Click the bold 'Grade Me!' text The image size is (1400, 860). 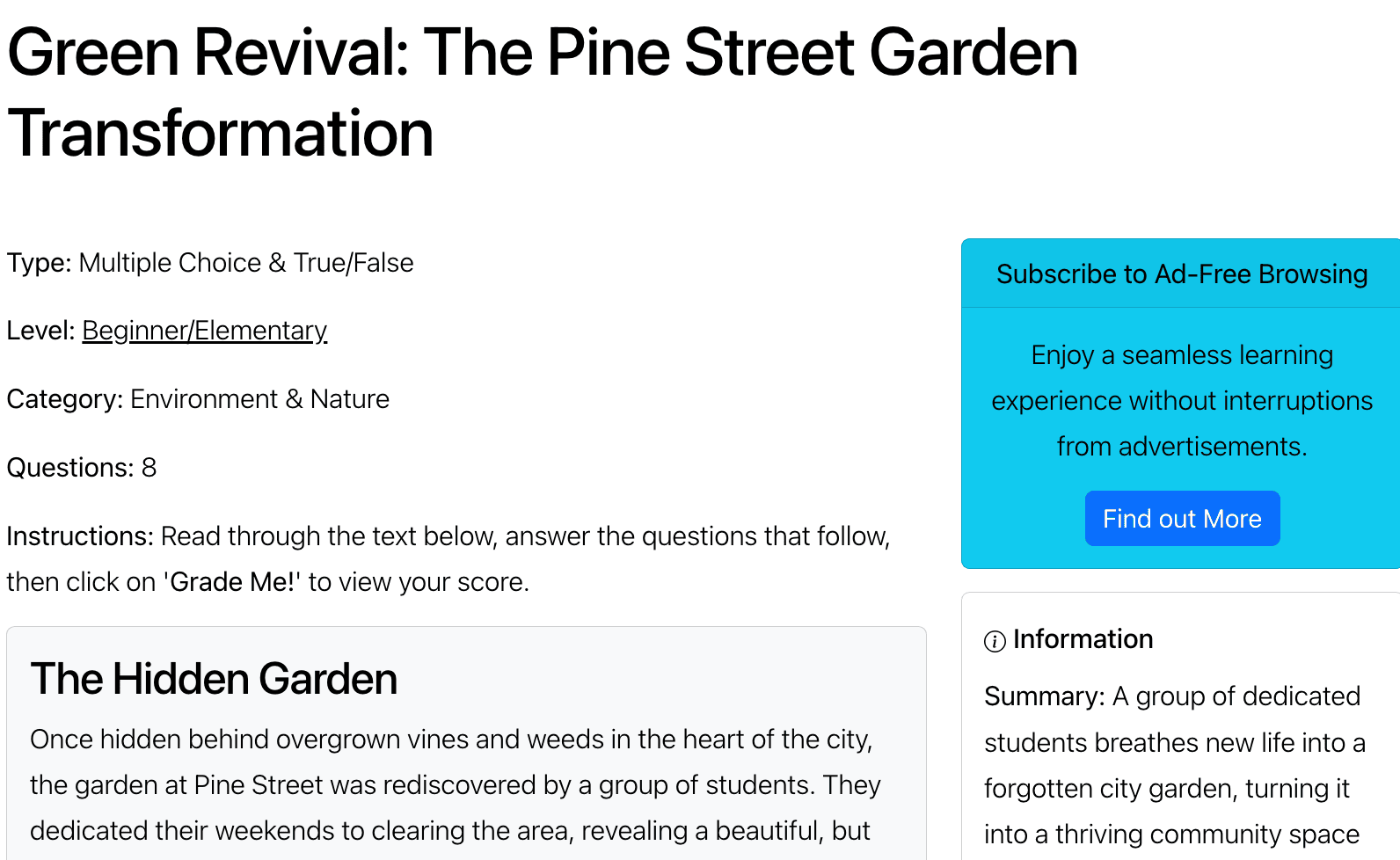click(232, 582)
